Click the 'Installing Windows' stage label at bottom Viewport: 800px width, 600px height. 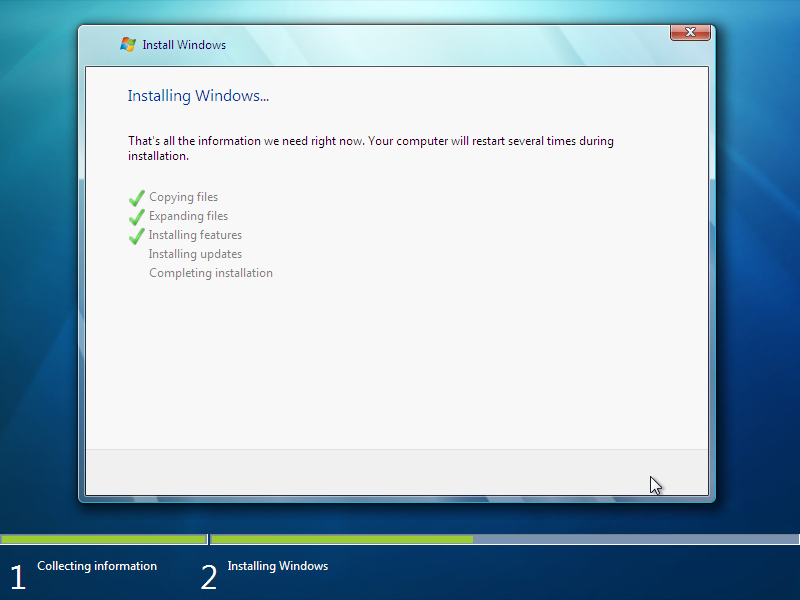pyautogui.click(x=278, y=566)
